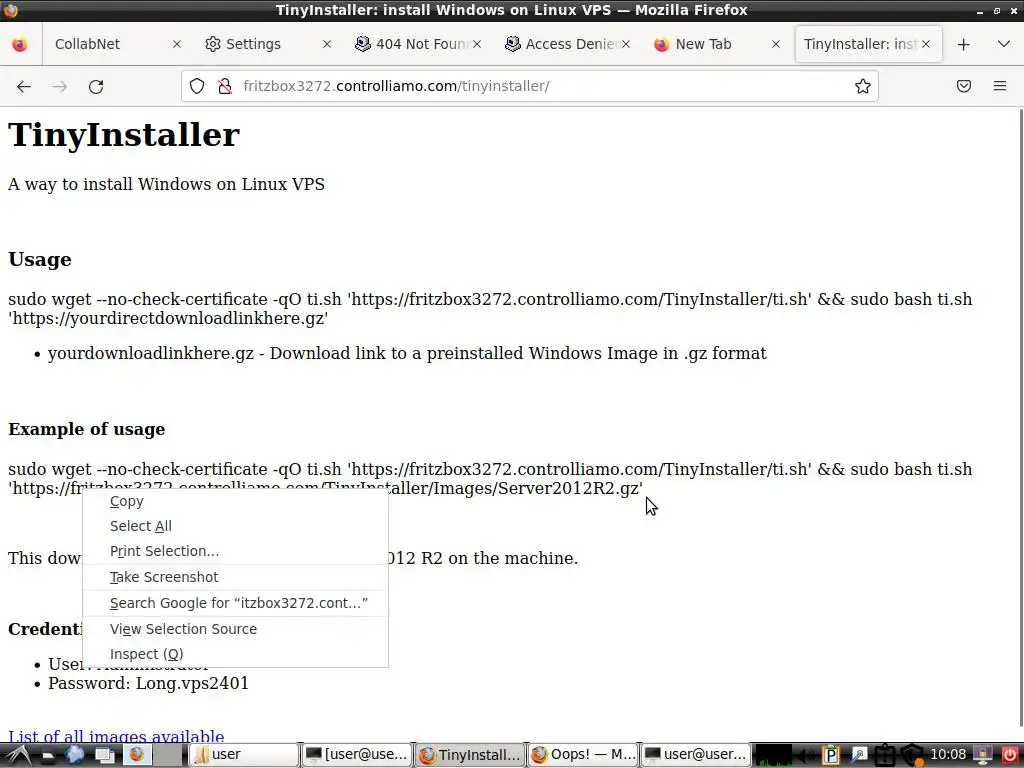
Task: Open the user@user... terminal taskbar window
Action: [695, 755]
